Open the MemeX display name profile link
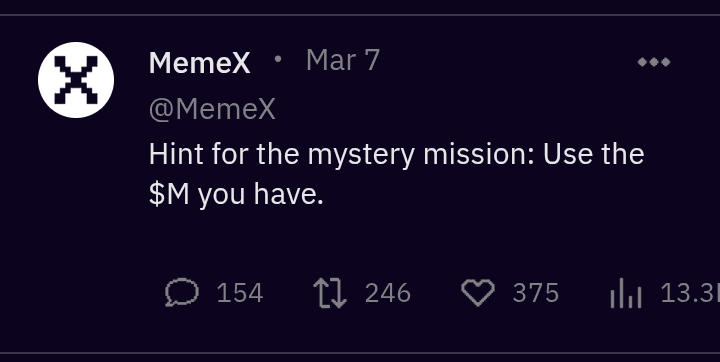This screenshot has height=362, width=720. tap(200, 62)
